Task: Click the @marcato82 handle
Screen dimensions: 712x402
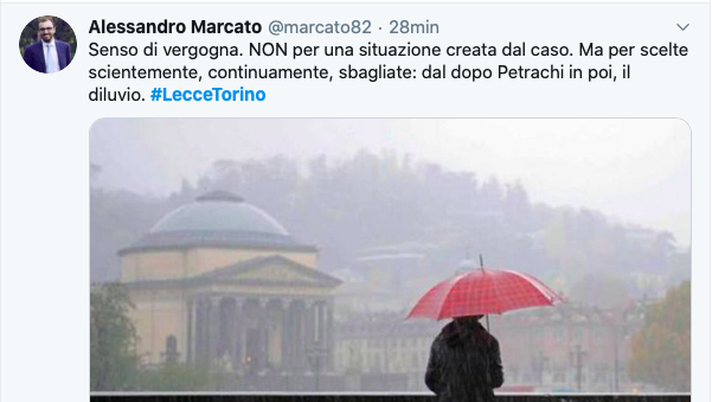Action: 320,27
